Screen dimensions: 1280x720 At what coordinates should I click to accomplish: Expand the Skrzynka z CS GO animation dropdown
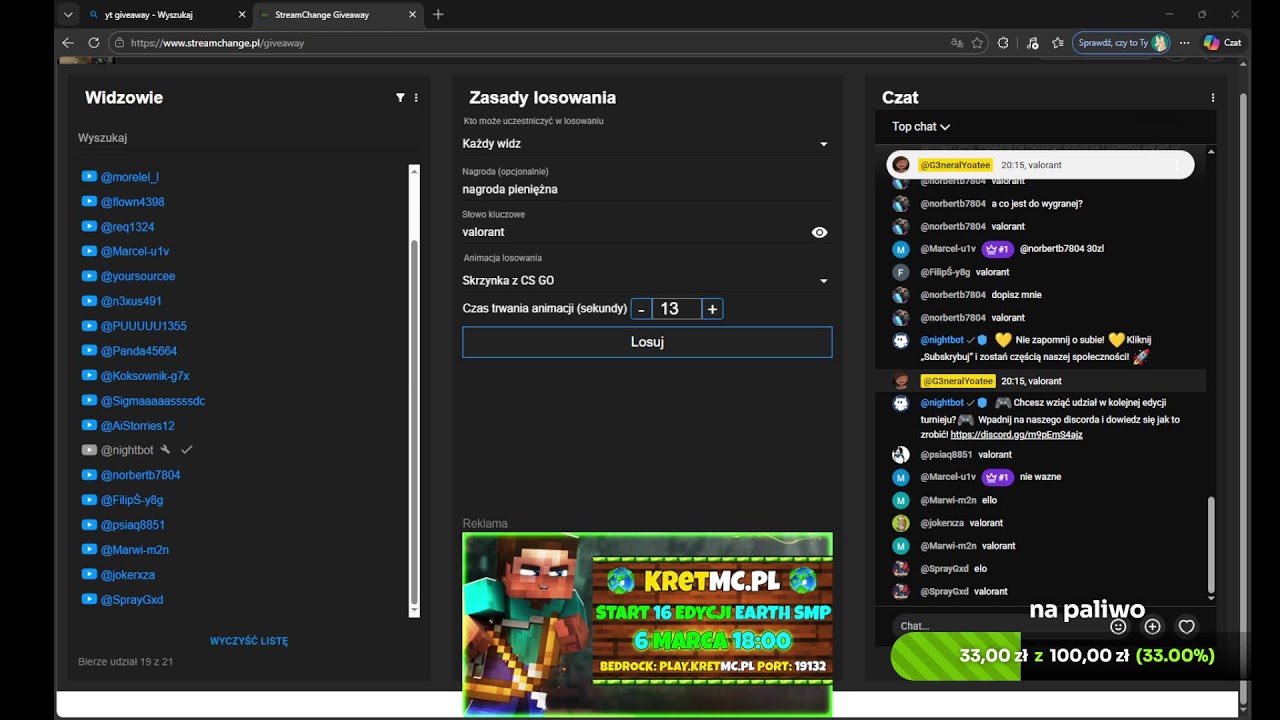(646, 281)
